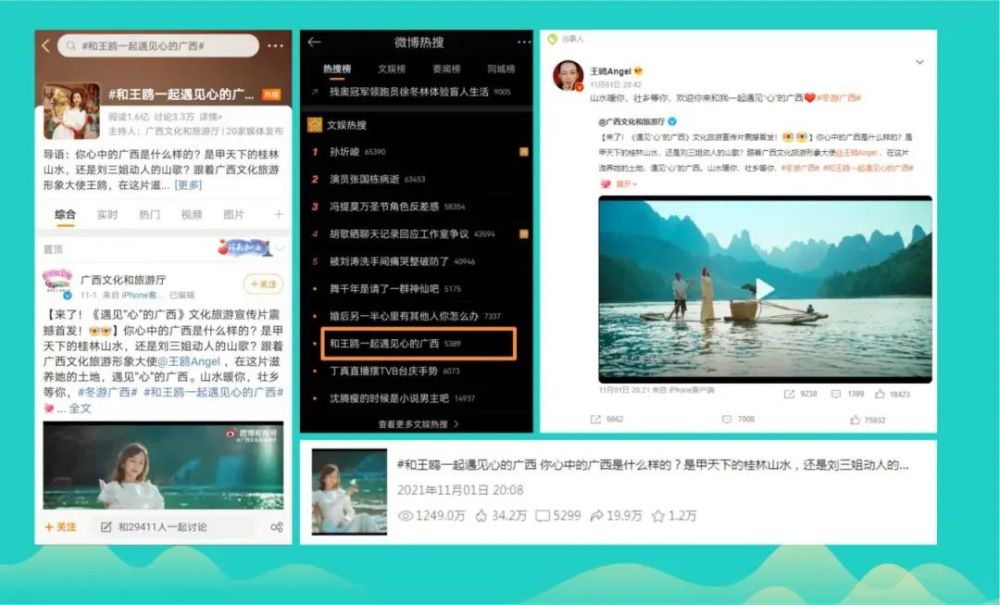The image size is (1000, 605).
Task: Click the 1249.0万 views icon on bottom card
Action: point(406,516)
